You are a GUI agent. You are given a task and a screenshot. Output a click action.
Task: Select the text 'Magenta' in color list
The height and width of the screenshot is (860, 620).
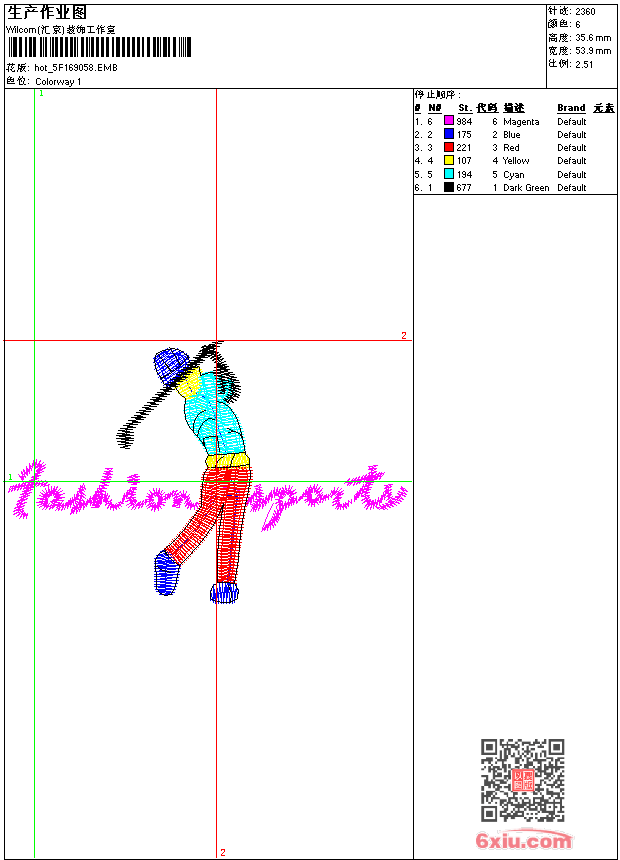[521, 122]
